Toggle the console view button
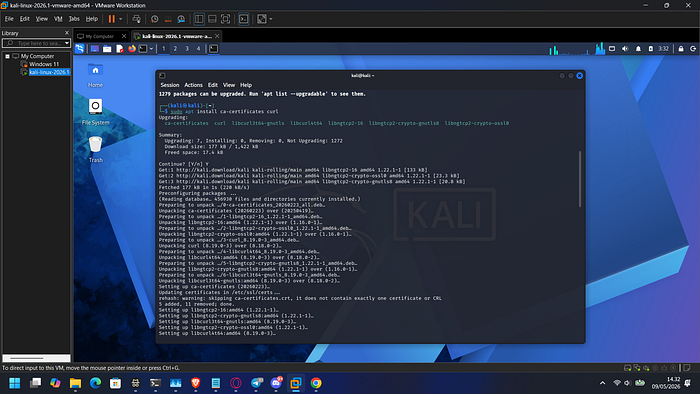This screenshot has width=700, height=394. (243, 19)
